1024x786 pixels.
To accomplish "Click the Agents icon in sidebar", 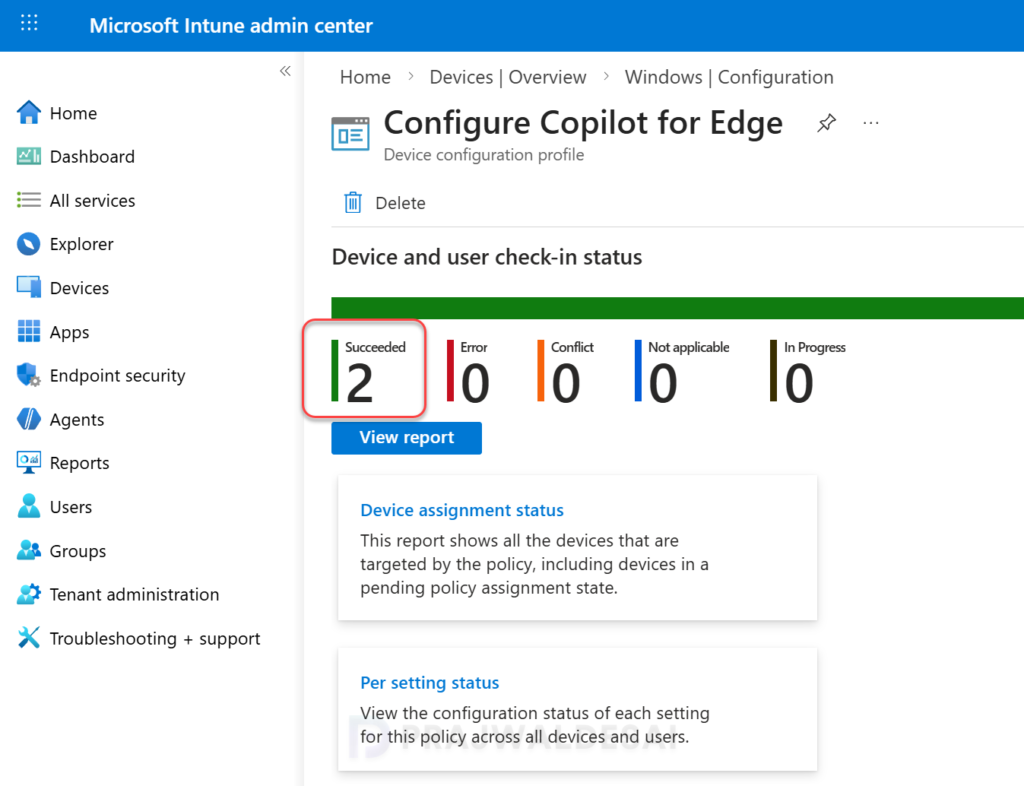I will [x=29, y=419].
